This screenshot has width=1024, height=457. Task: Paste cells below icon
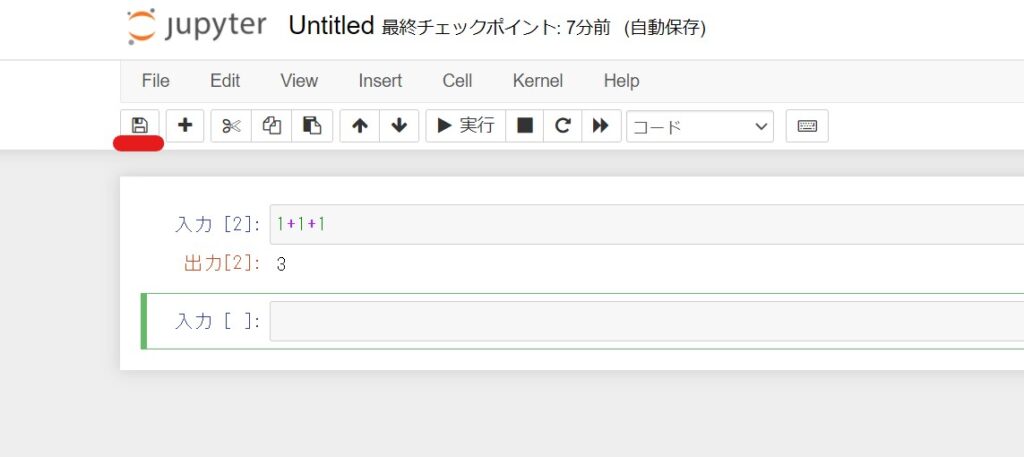click(312, 125)
